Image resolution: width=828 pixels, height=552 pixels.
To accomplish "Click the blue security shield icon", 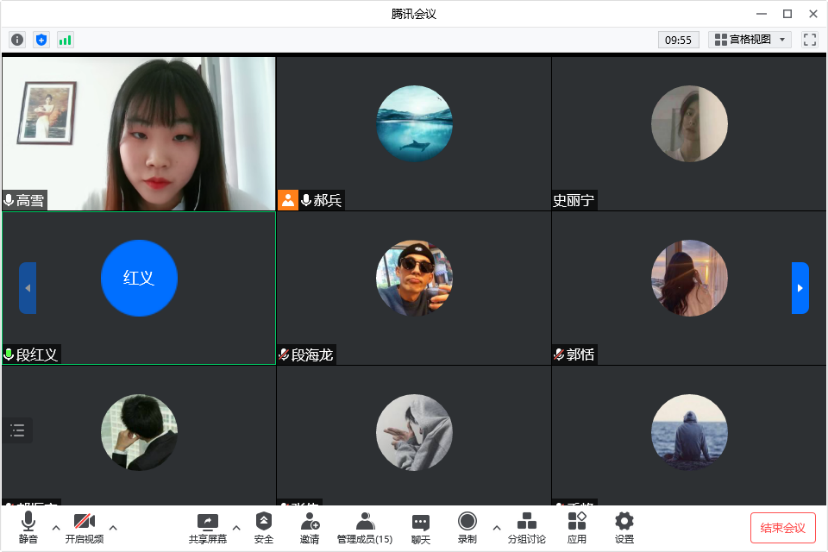I will [41, 40].
